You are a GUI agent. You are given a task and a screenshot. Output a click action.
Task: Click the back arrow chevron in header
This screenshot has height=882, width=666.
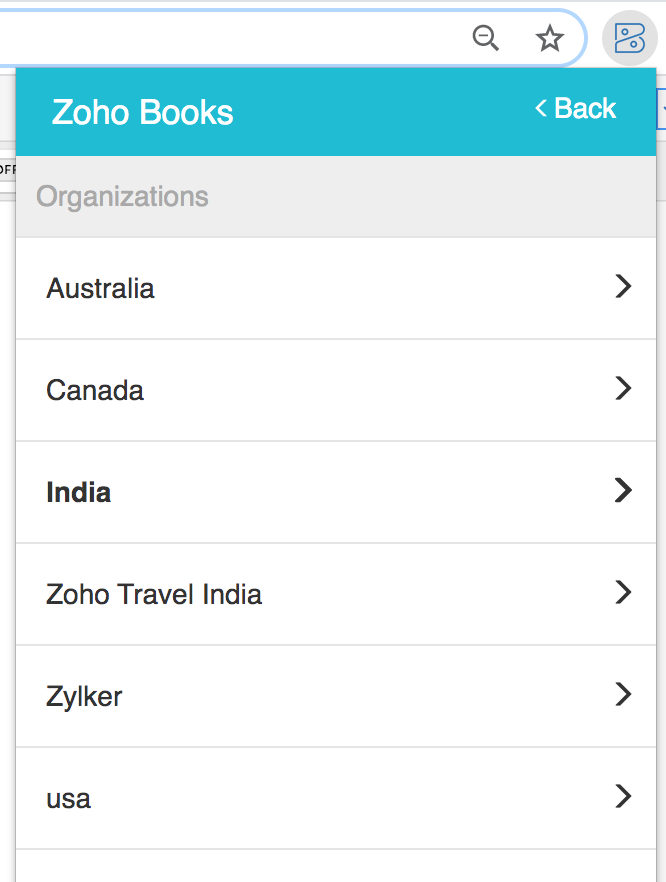541,108
